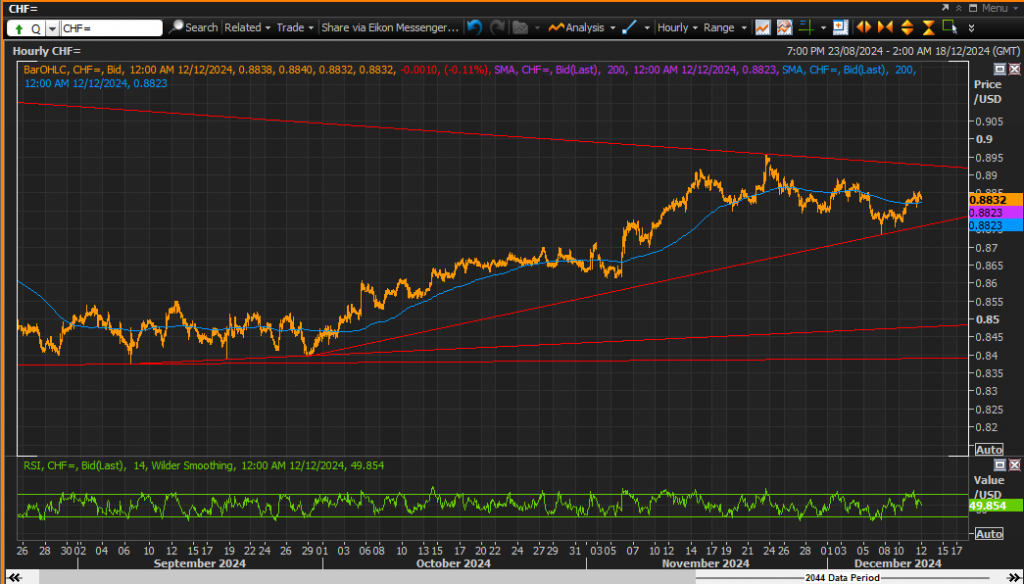Click Share via Eikon Messenger button

pyautogui.click(x=391, y=27)
